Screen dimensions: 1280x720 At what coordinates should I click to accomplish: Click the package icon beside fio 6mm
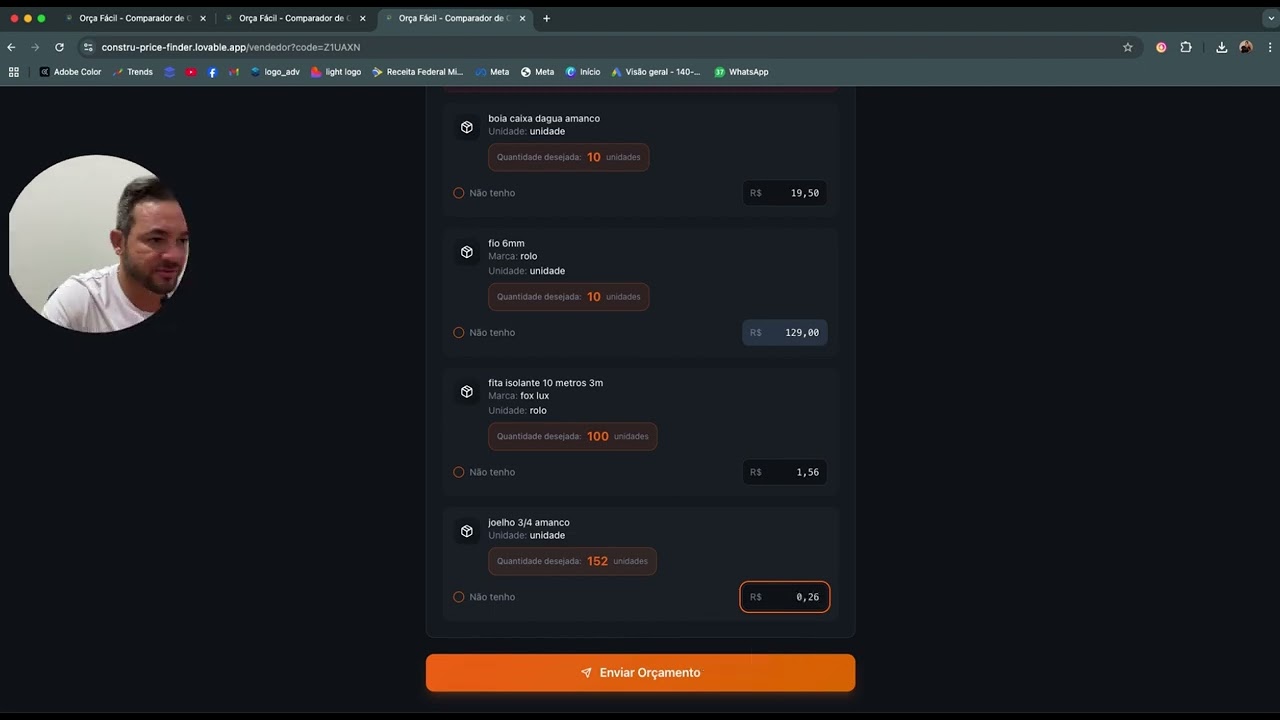tap(467, 252)
